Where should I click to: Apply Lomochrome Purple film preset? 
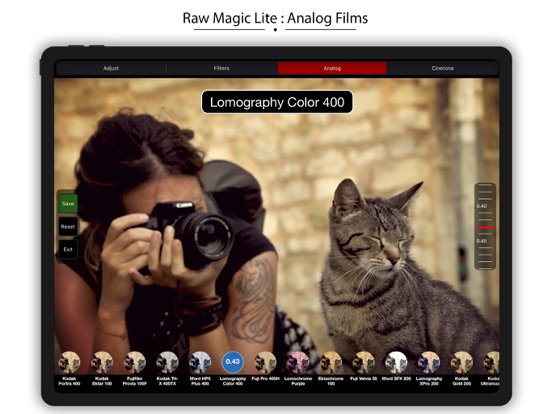(x=298, y=362)
